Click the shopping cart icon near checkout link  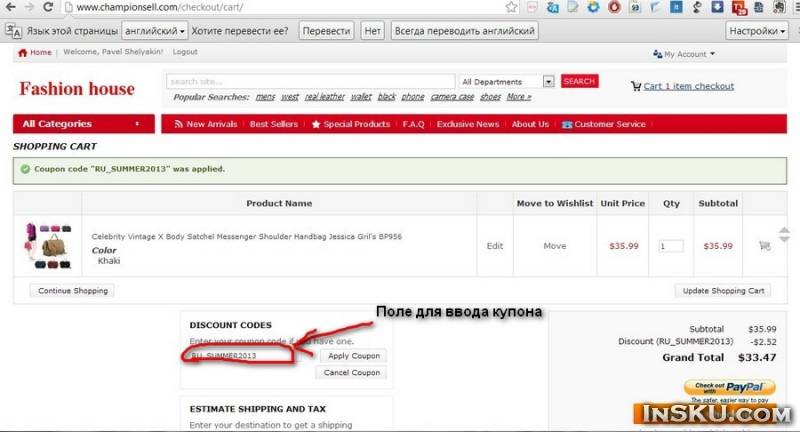(636, 86)
